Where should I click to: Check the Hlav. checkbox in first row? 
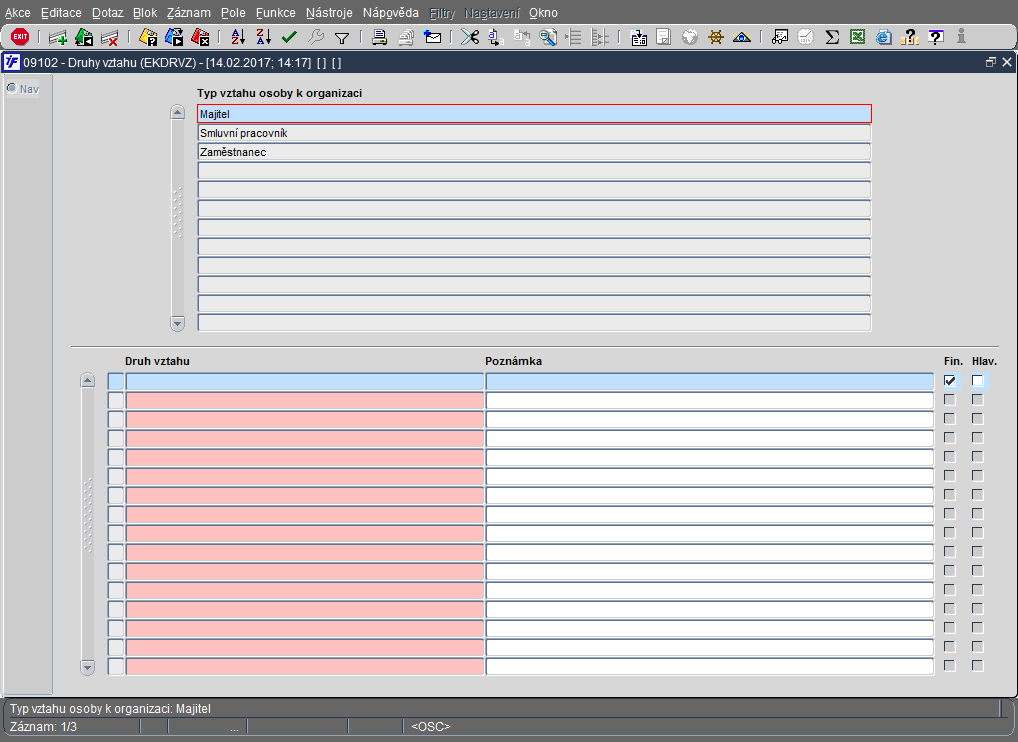pos(977,381)
